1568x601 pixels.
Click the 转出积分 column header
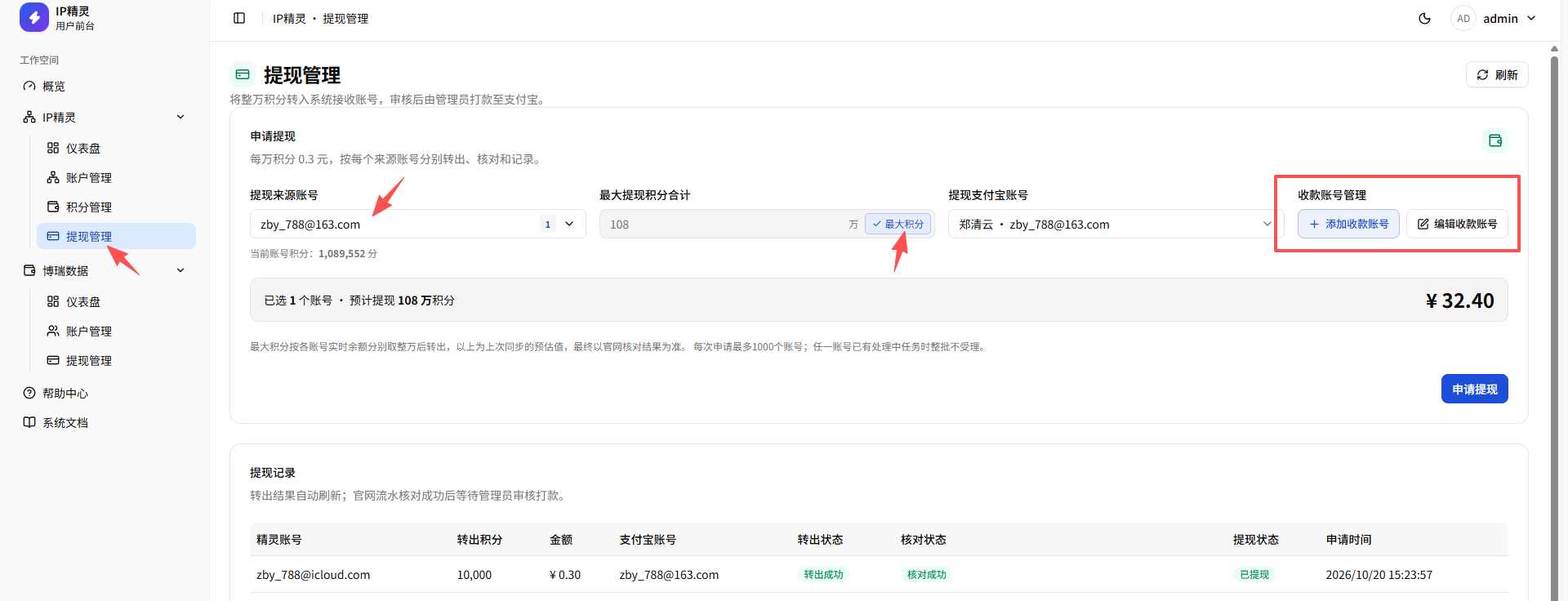[x=479, y=539]
